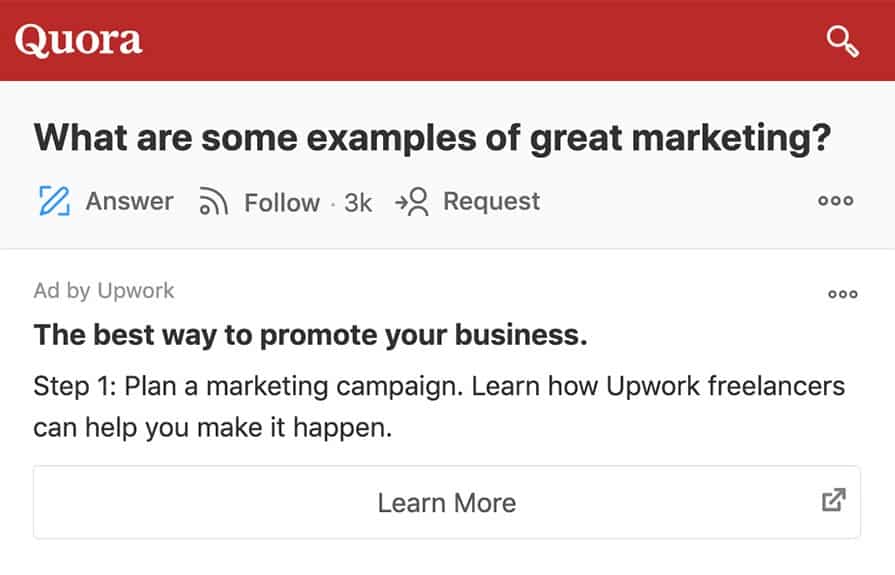The width and height of the screenshot is (895, 575).
Task: Click the Quora logo
Action: click(78, 40)
